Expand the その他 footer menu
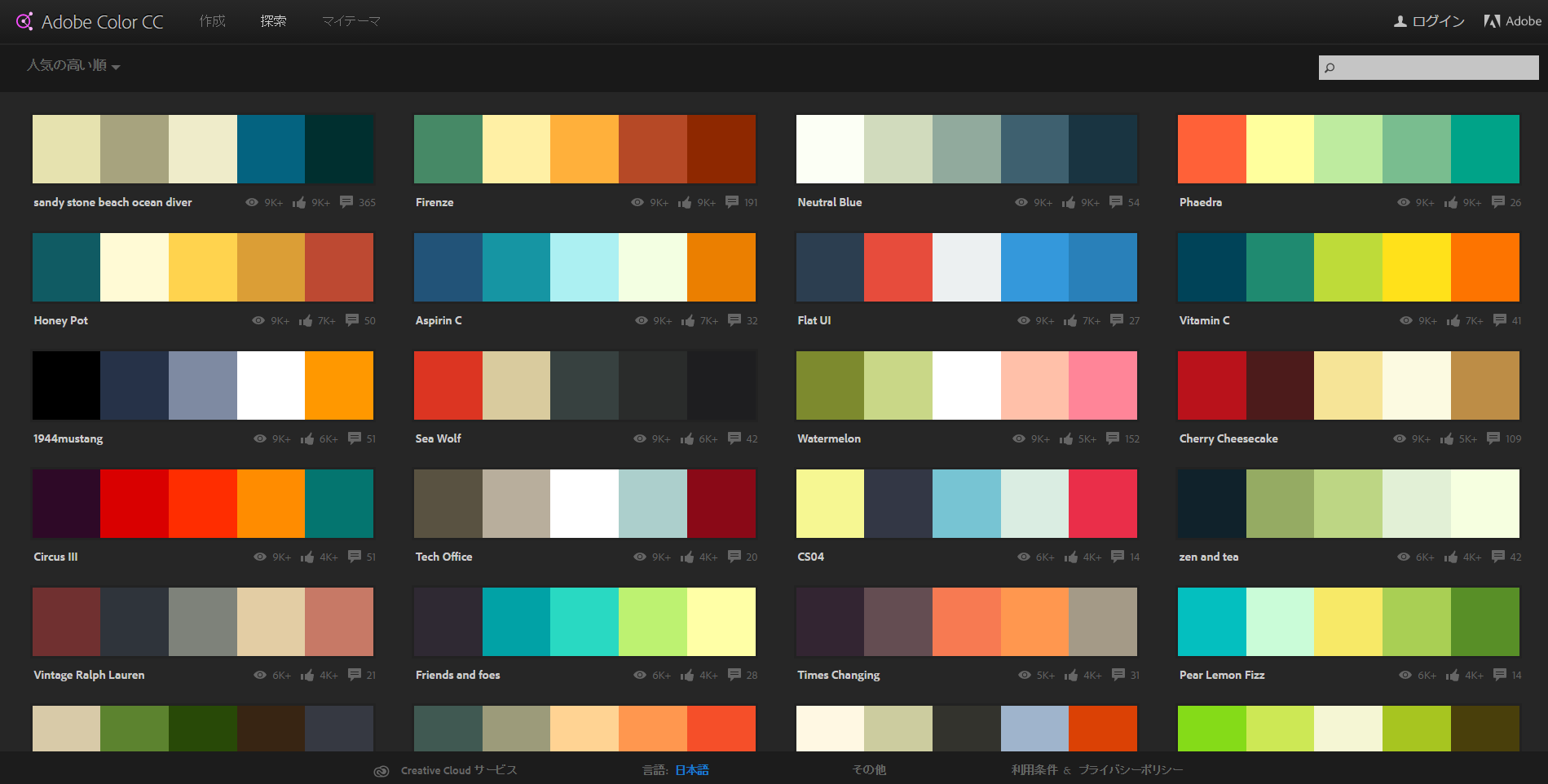Screen dimensions: 1548x784 click(869, 770)
